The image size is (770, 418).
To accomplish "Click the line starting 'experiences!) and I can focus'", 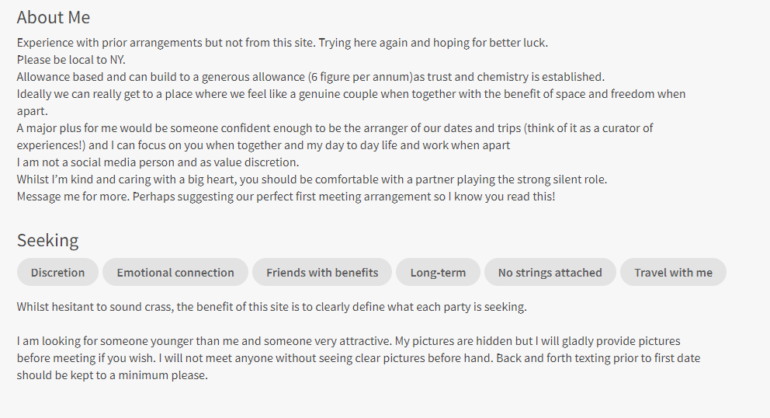I will [263, 145].
